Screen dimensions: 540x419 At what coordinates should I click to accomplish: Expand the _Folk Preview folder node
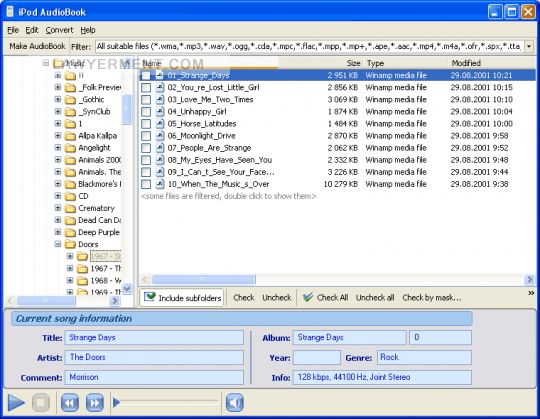pos(58,87)
